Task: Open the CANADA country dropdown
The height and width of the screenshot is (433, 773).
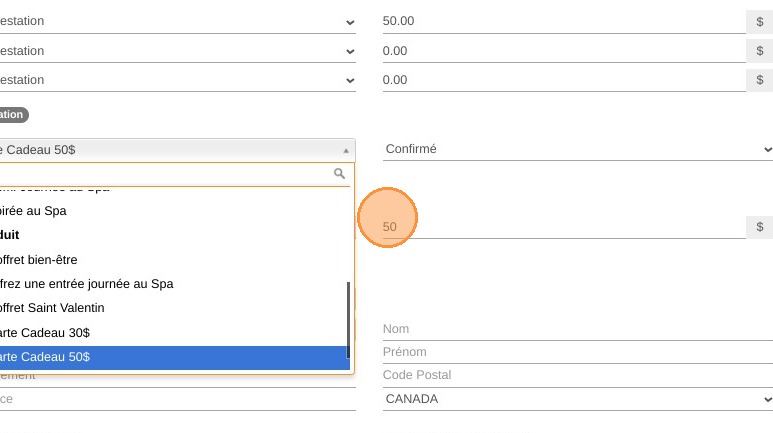Action: (x=578, y=399)
